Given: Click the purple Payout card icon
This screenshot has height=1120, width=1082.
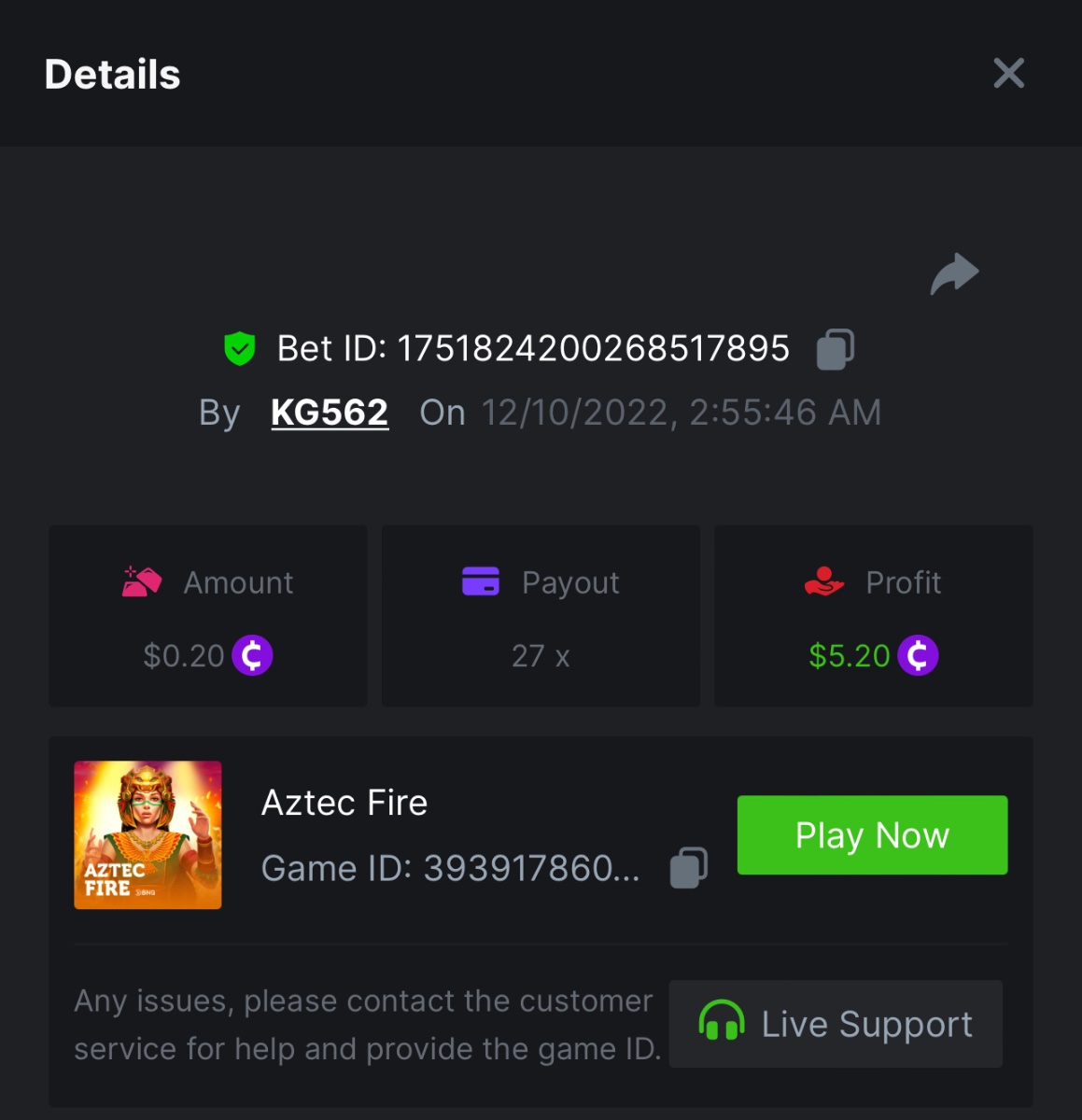Looking at the screenshot, I should [x=481, y=581].
